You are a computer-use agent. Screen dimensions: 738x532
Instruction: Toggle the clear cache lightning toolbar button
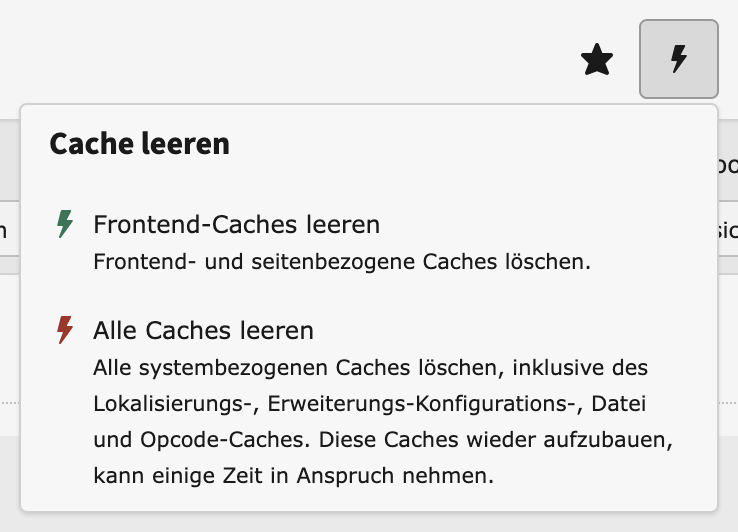678,59
